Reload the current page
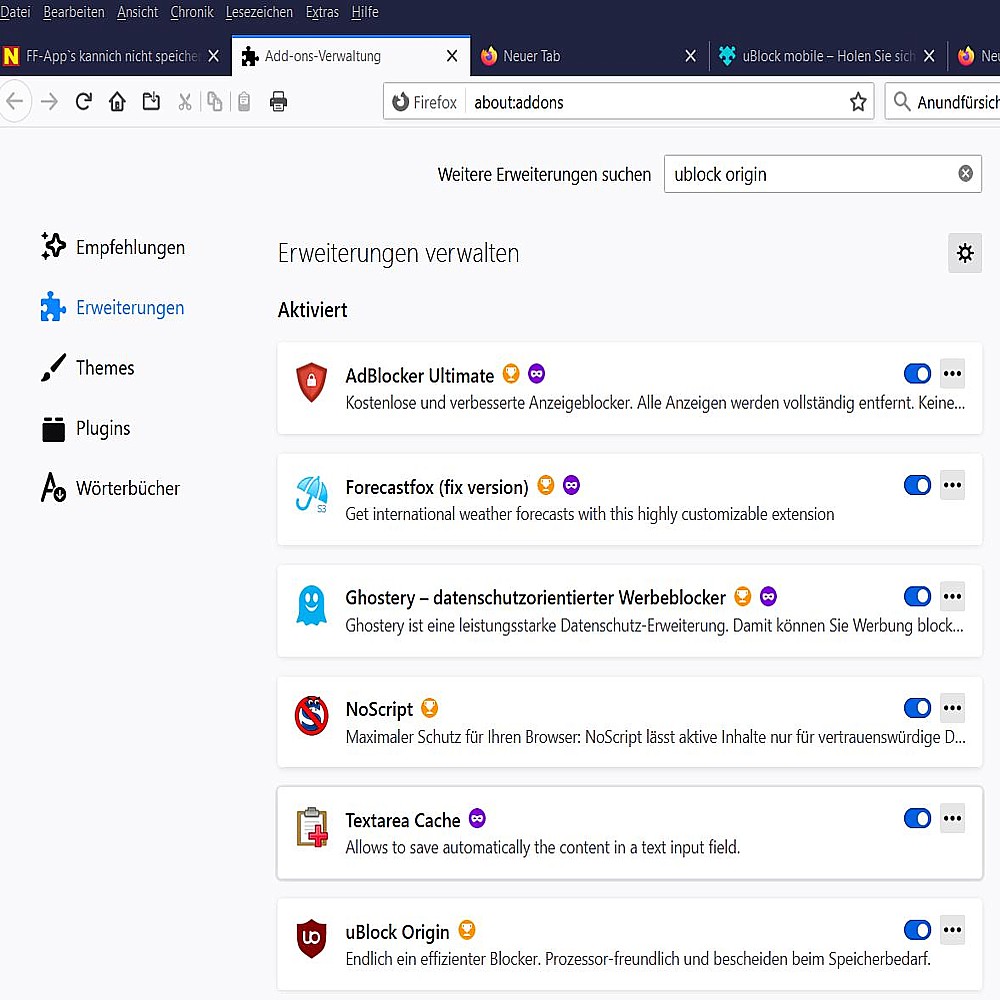Screen dimensions: 1000x1000 [84, 101]
